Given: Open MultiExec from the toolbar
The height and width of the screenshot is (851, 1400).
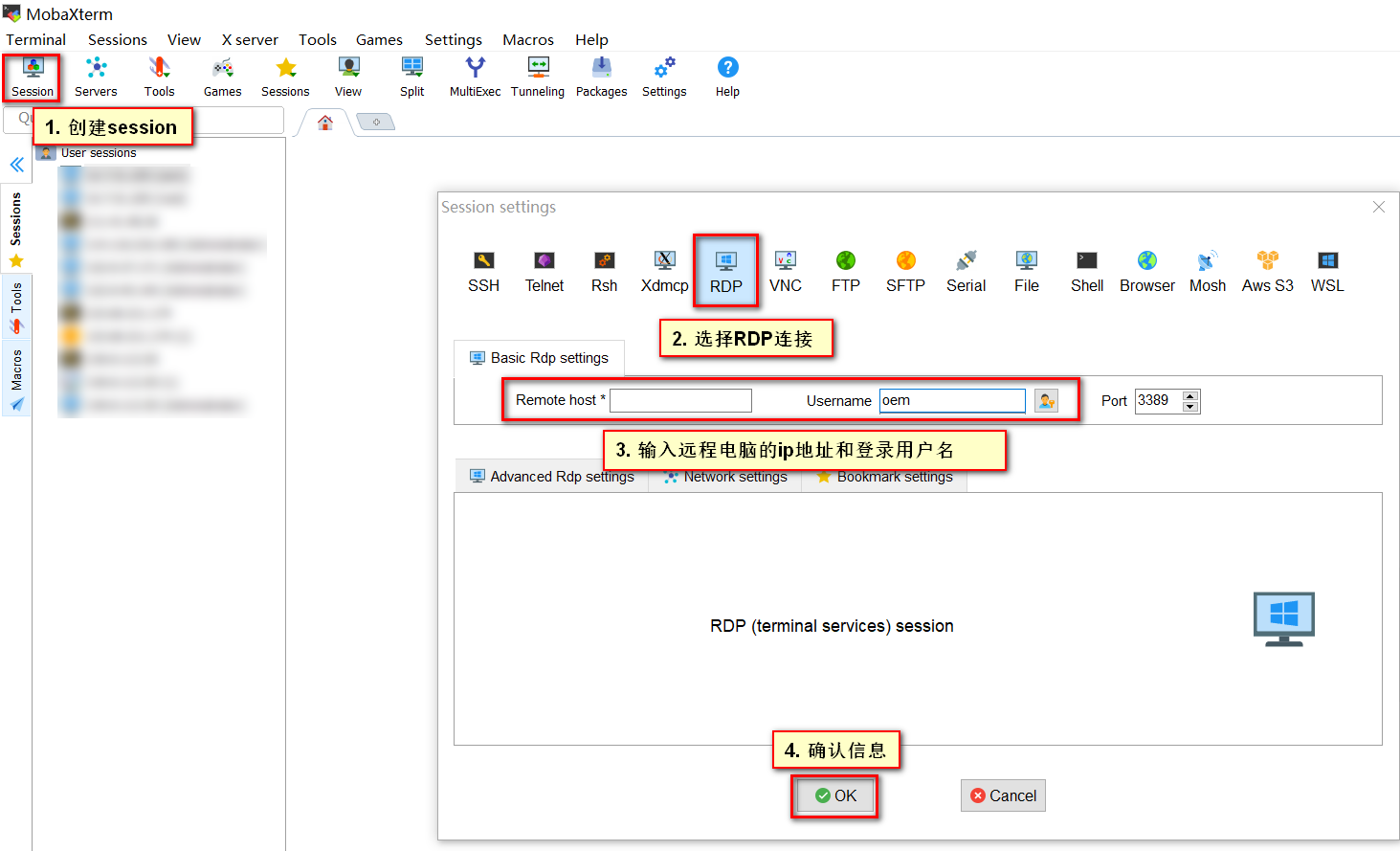Looking at the screenshot, I should pyautogui.click(x=474, y=77).
